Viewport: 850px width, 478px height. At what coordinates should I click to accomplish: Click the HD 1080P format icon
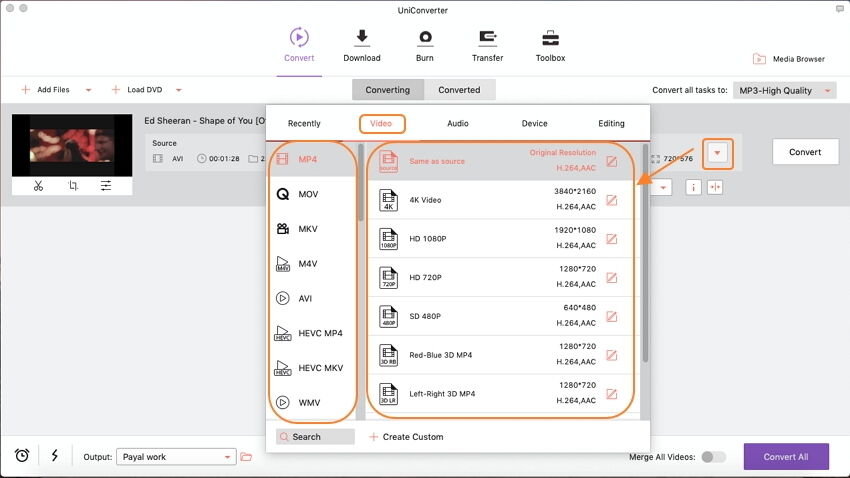[x=388, y=238]
